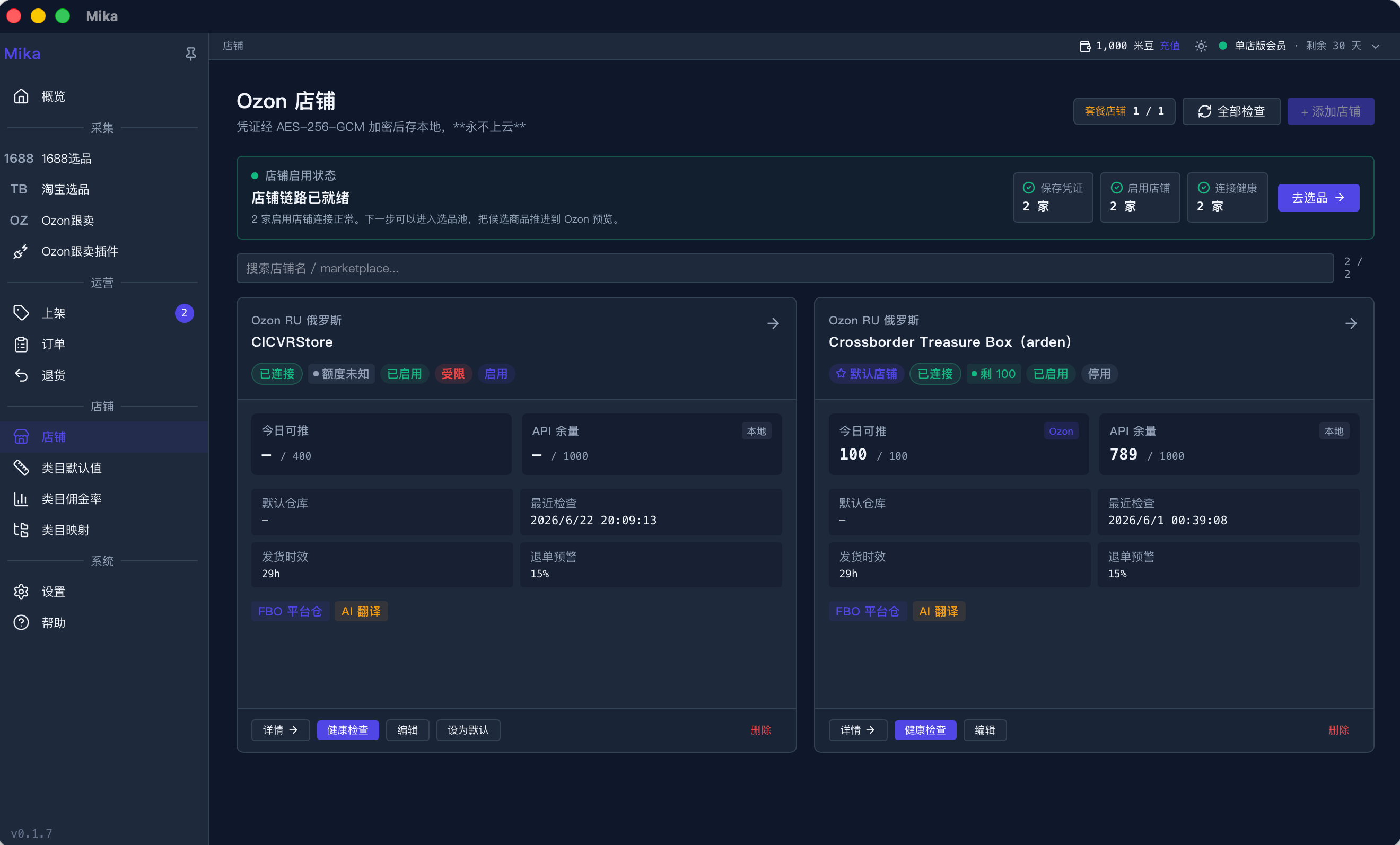Screen dimensions: 1400x845
Task: Click the 启用店铺 check status tile
Action: 1140,197
